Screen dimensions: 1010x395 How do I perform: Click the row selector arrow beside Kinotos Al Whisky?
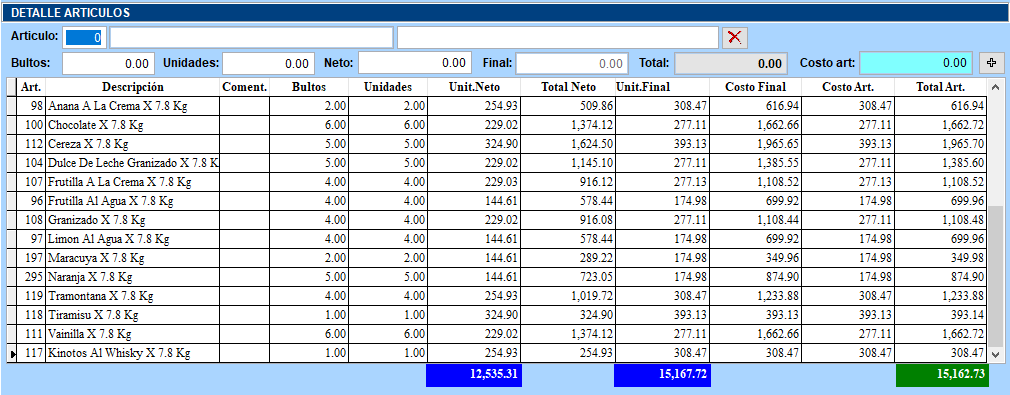(13, 354)
